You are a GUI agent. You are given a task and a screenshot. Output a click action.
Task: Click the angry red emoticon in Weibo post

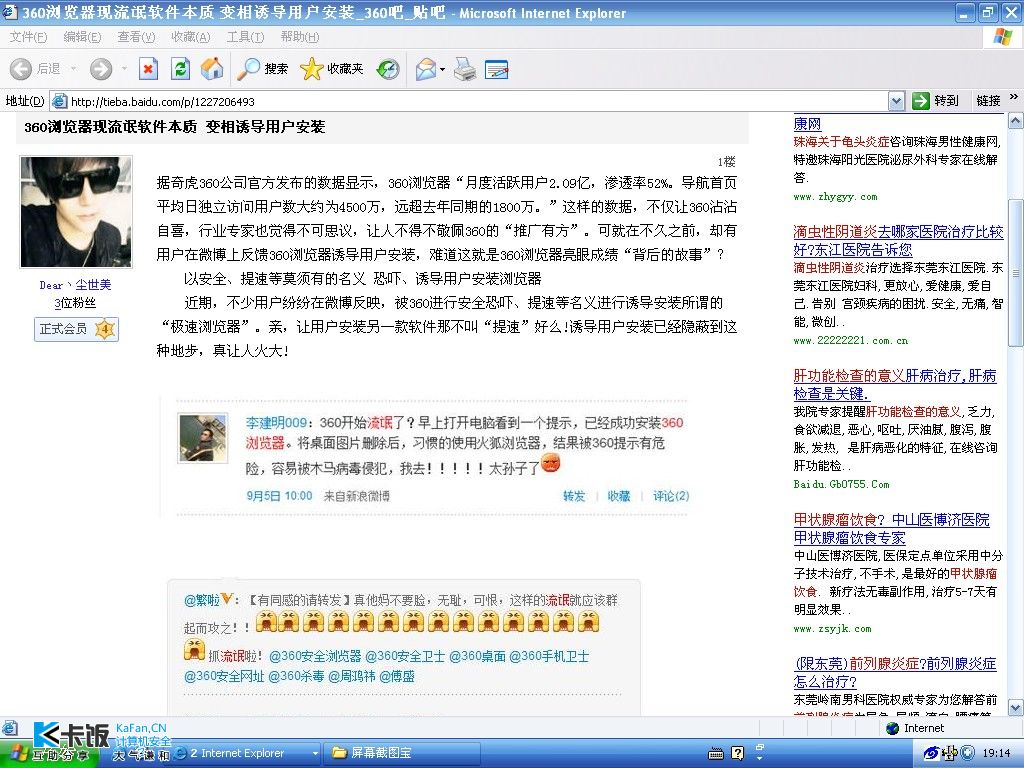coord(551,464)
